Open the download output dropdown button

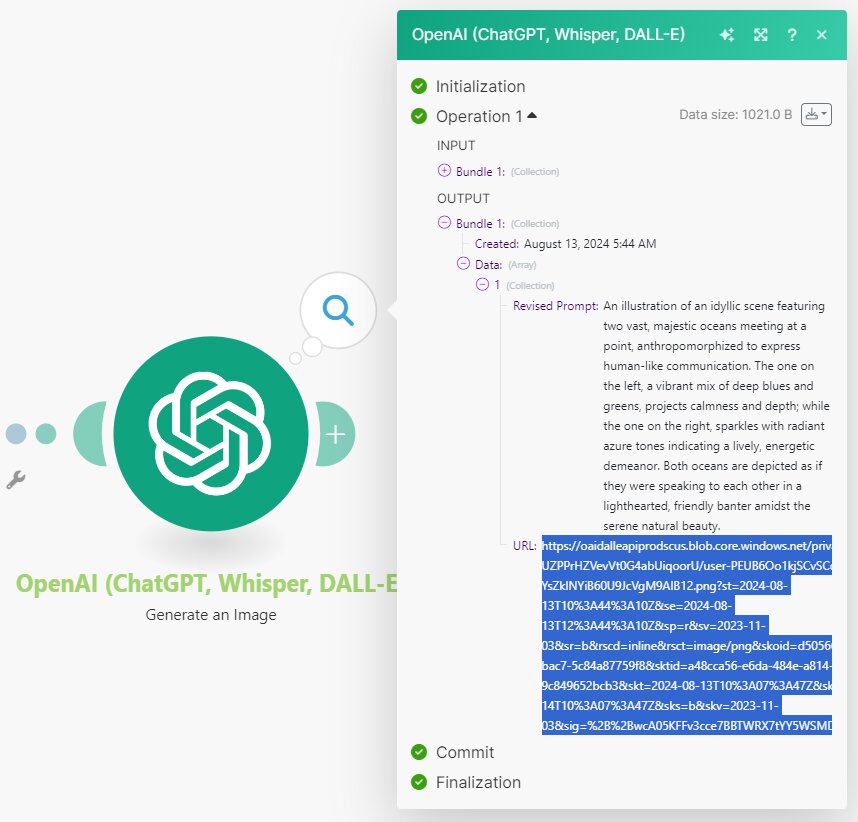[817, 114]
